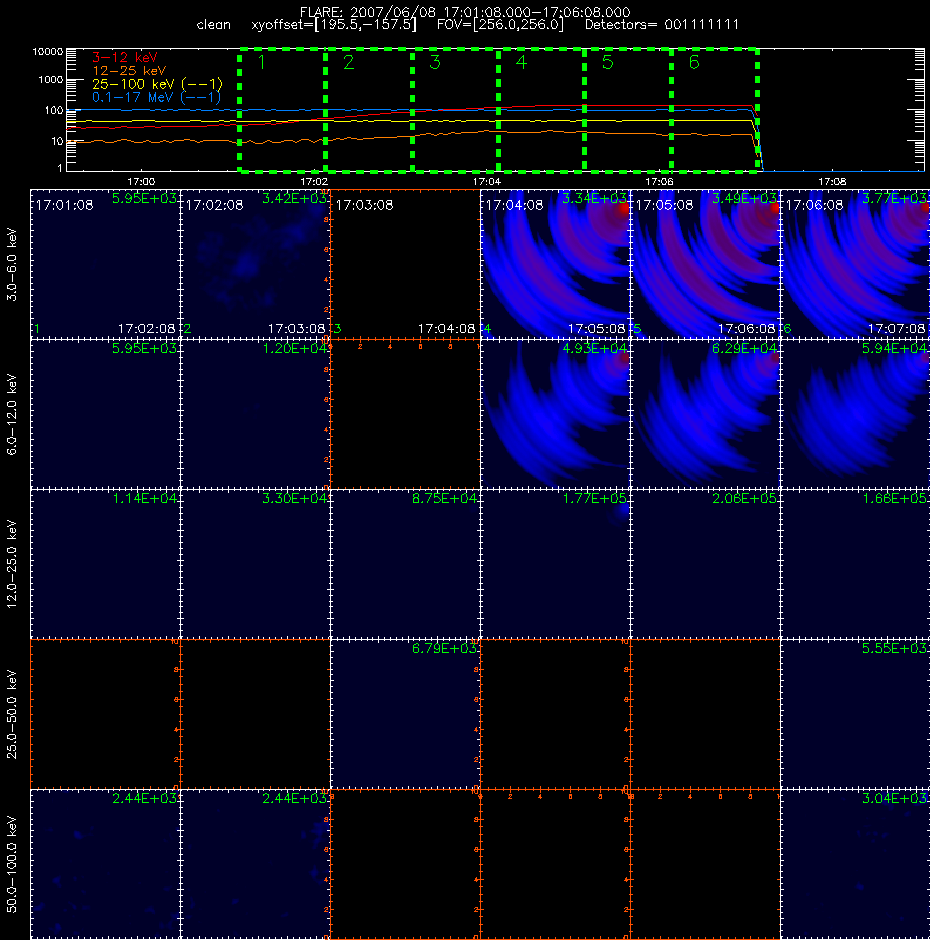Click the 10000 y-axis label

click(47, 52)
